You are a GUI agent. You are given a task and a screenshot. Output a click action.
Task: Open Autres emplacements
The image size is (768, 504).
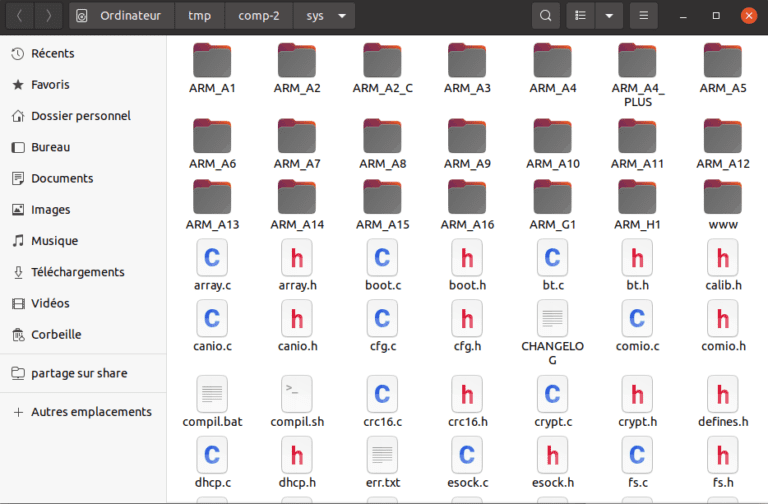83,412
